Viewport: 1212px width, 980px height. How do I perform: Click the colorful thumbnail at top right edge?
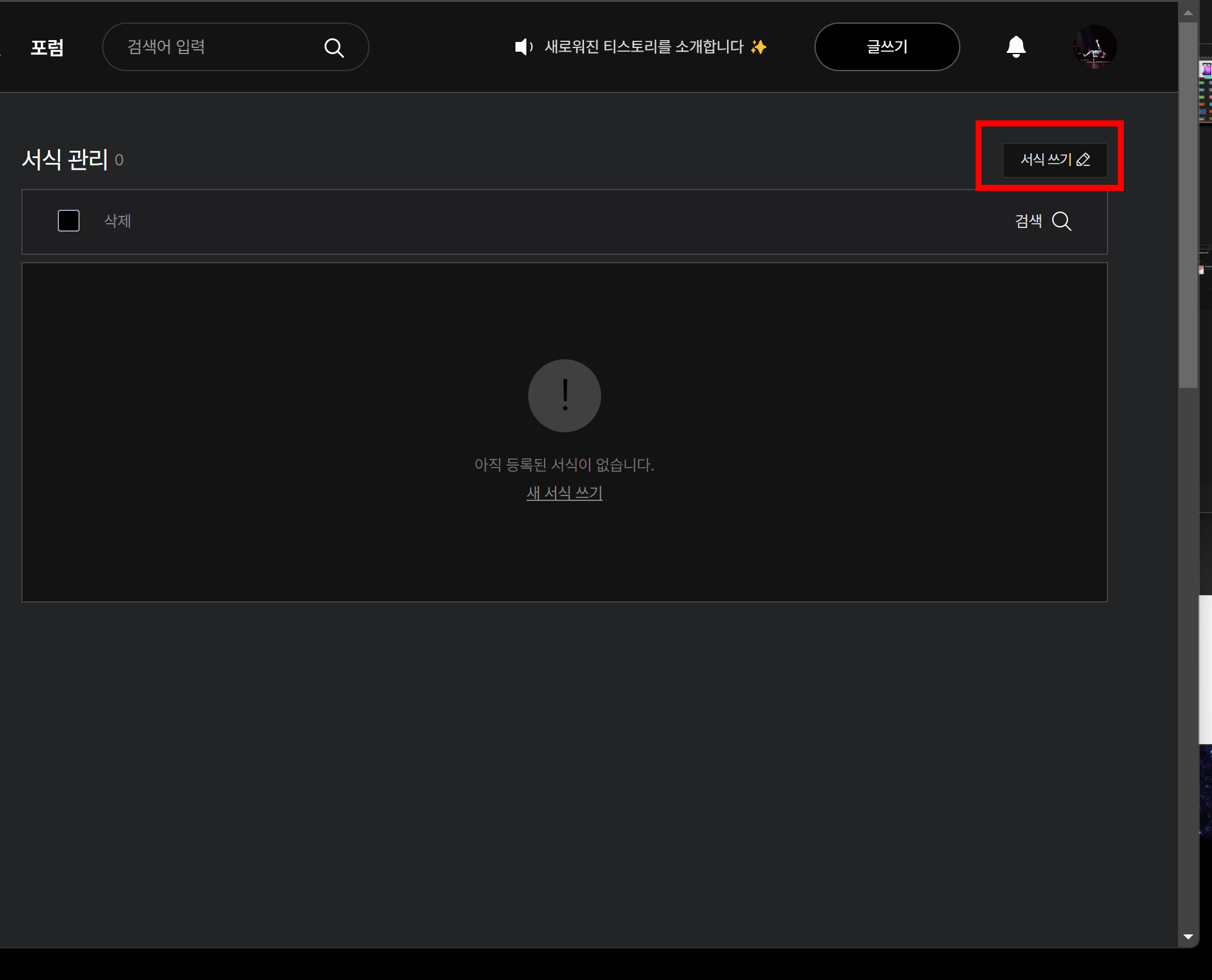1205,69
